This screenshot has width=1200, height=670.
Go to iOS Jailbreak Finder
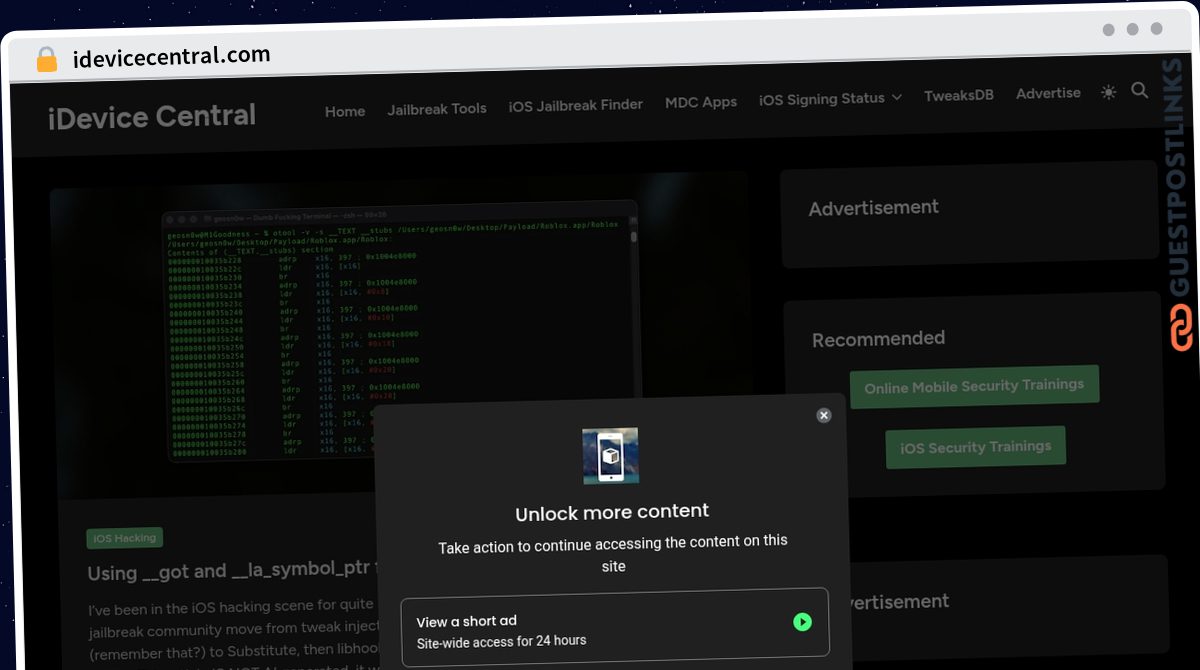576,104
